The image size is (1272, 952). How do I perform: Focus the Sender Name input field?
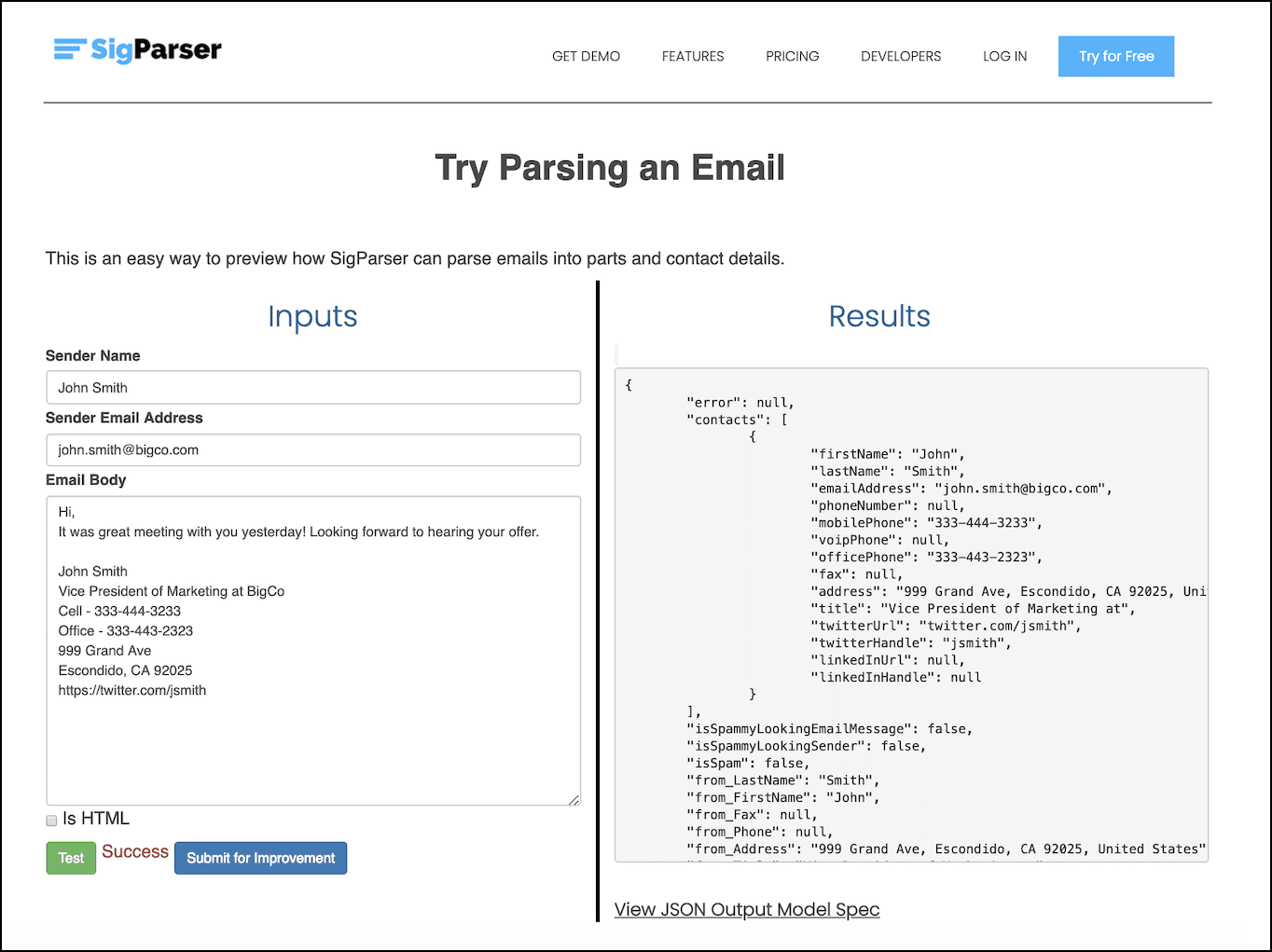coord(313,388)
